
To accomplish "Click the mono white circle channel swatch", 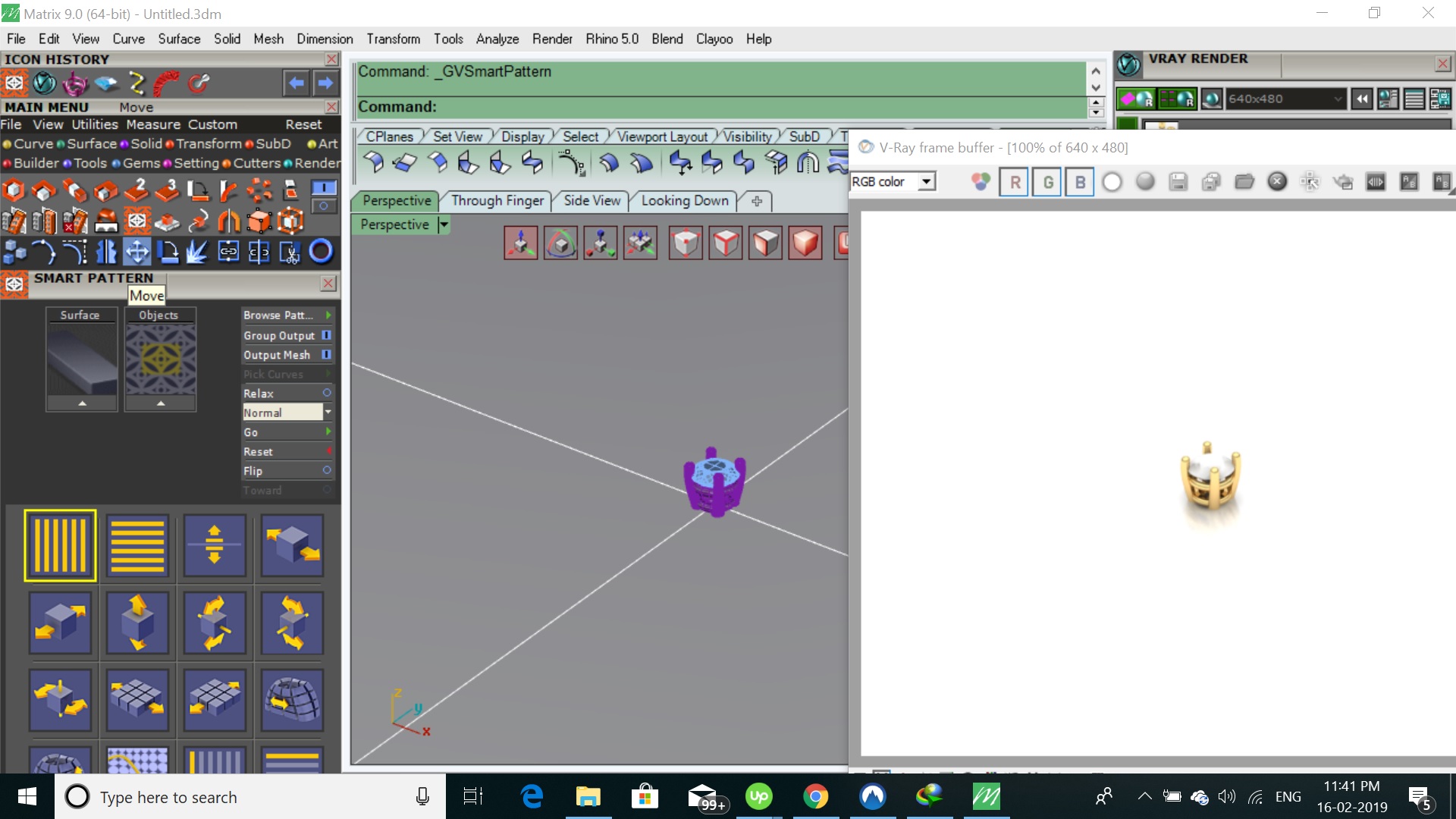I will click(x=1112, y=182).
